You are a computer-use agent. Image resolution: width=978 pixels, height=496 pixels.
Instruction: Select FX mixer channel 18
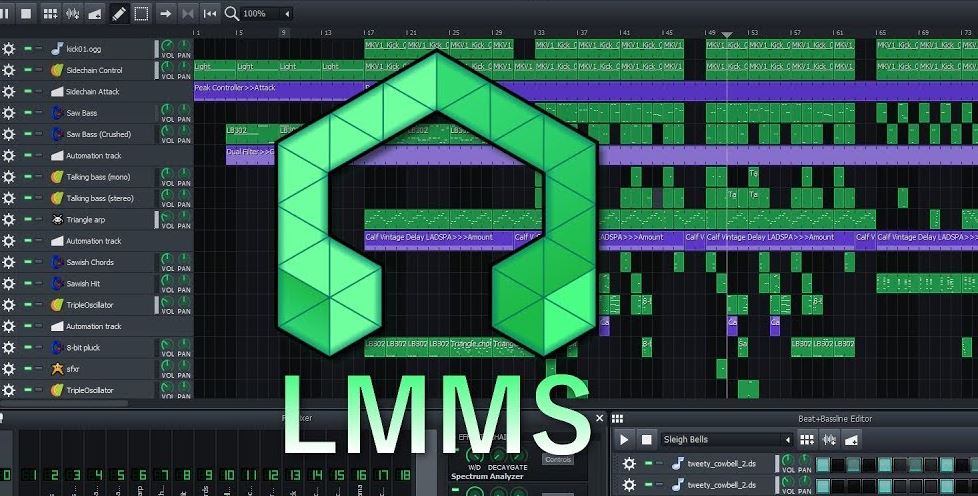pyautogui.click(x=405, y=475)
